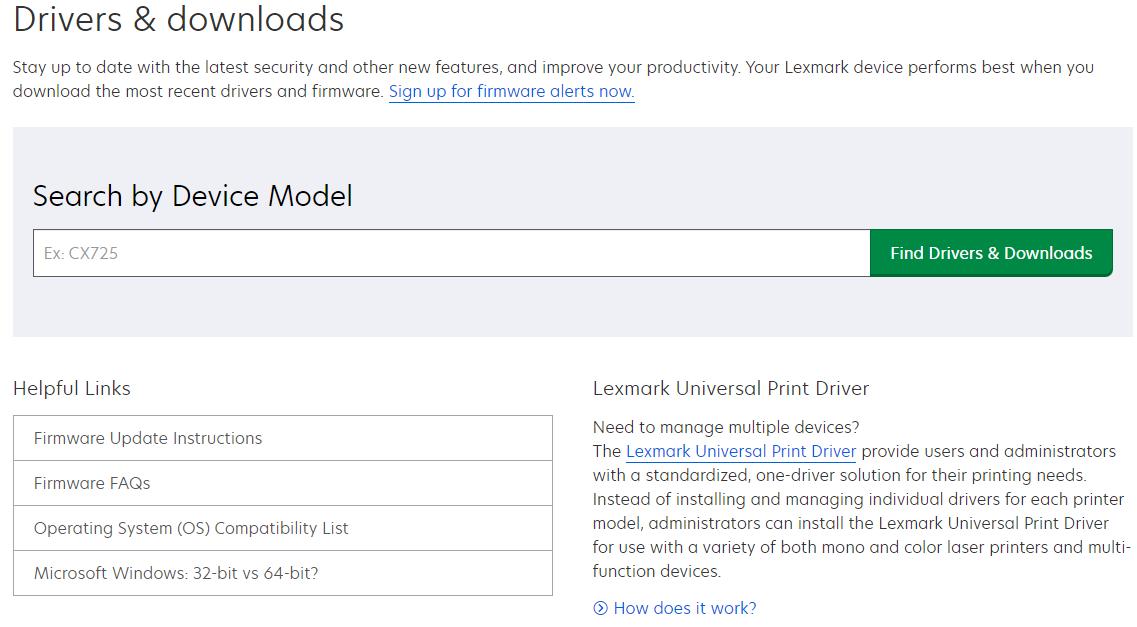Click the Helpful Links section title

72,389
